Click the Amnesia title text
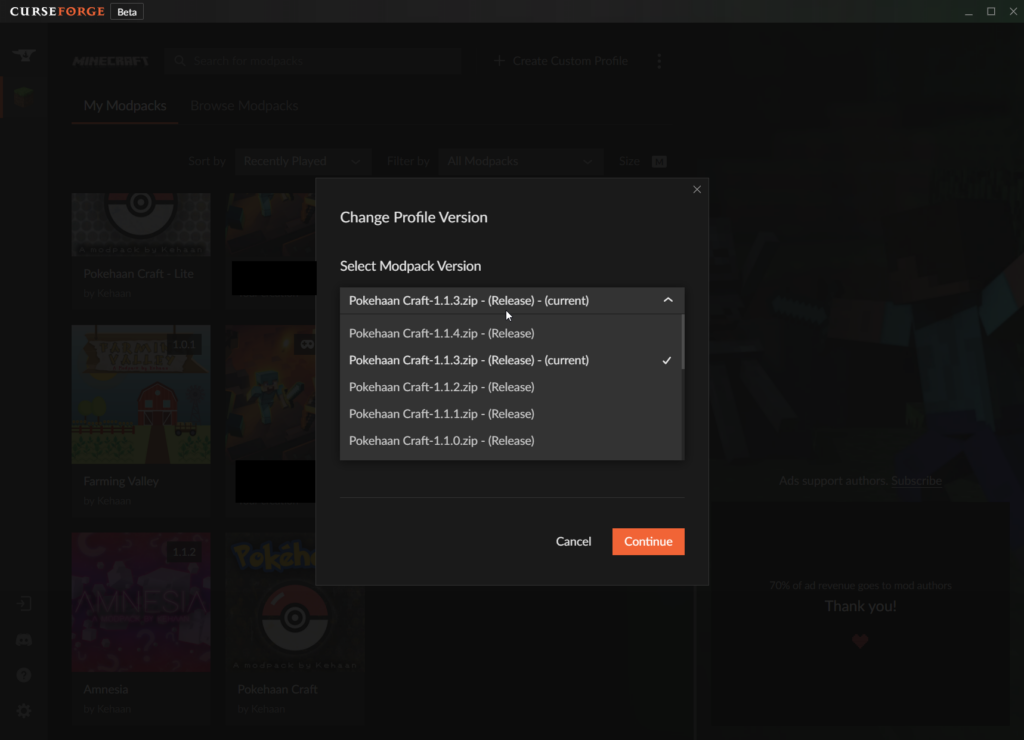 [106, 689]
